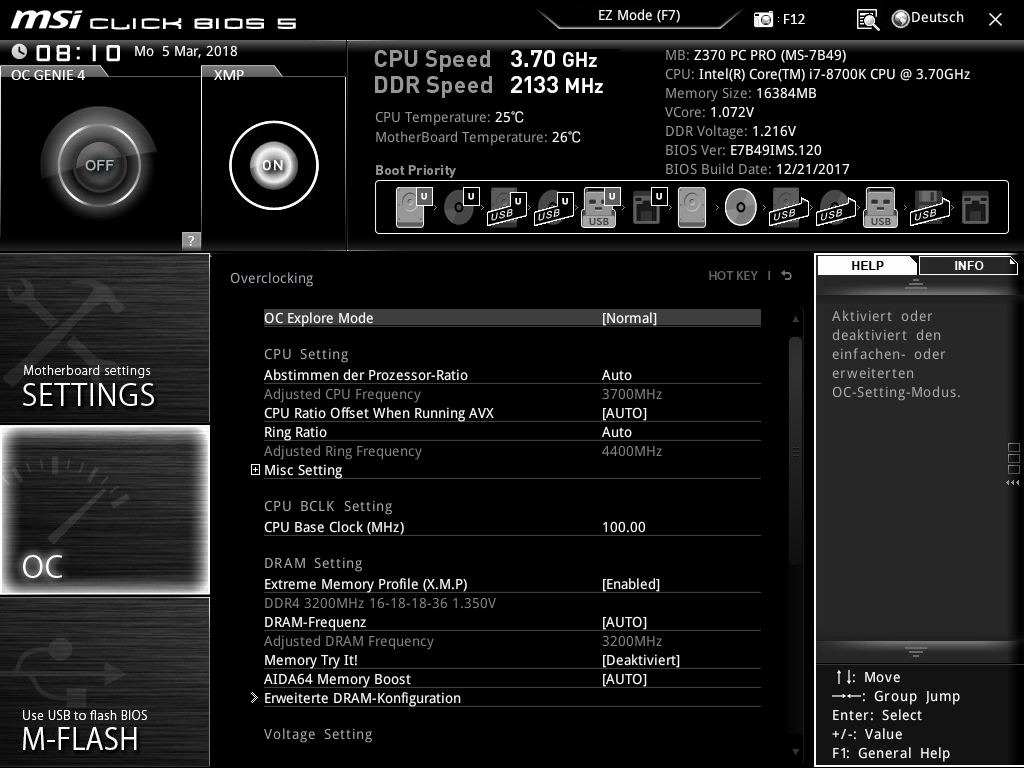Click the system time 08:10

78,52
